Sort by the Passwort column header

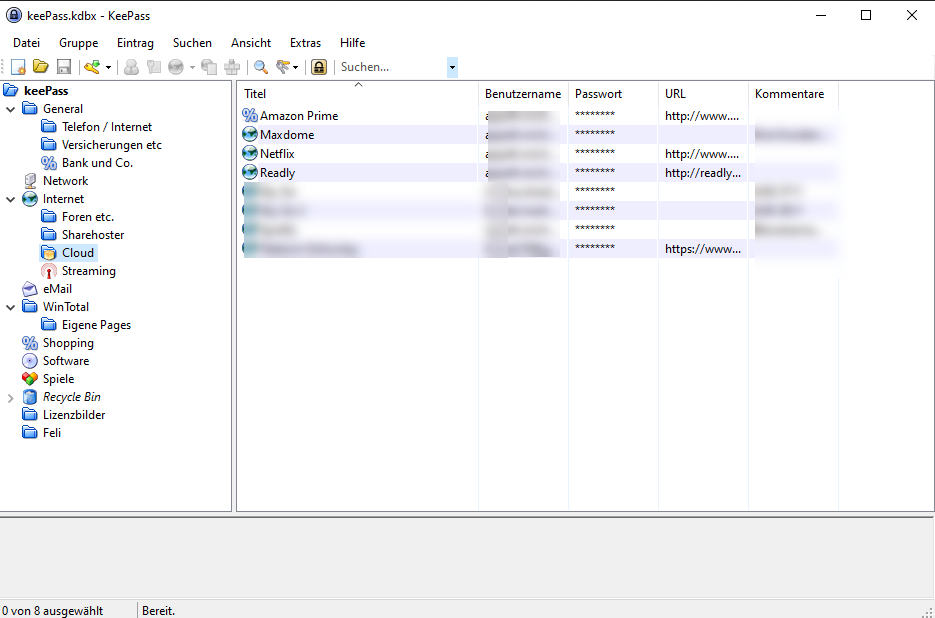coord(614,94)
